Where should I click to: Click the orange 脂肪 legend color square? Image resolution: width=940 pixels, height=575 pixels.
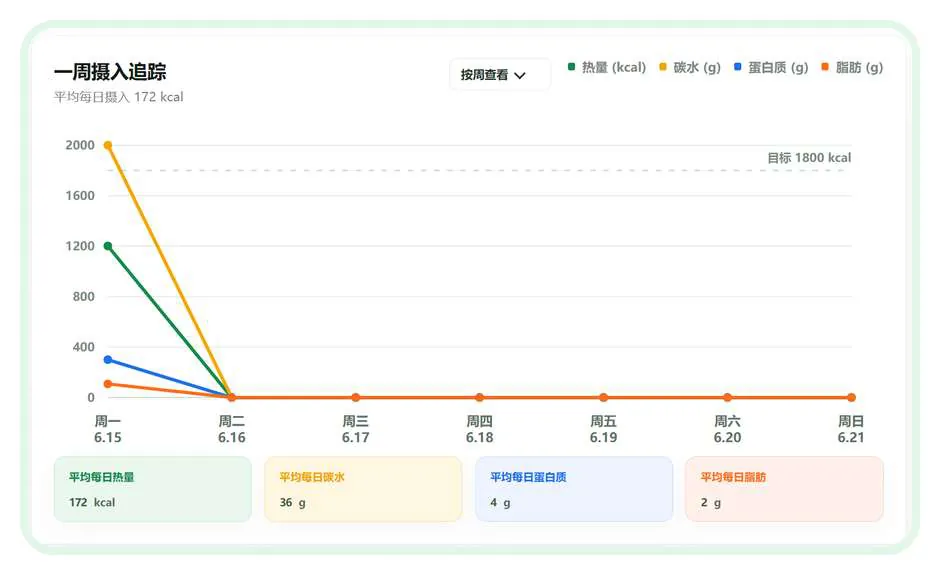(x=825, y=67)
